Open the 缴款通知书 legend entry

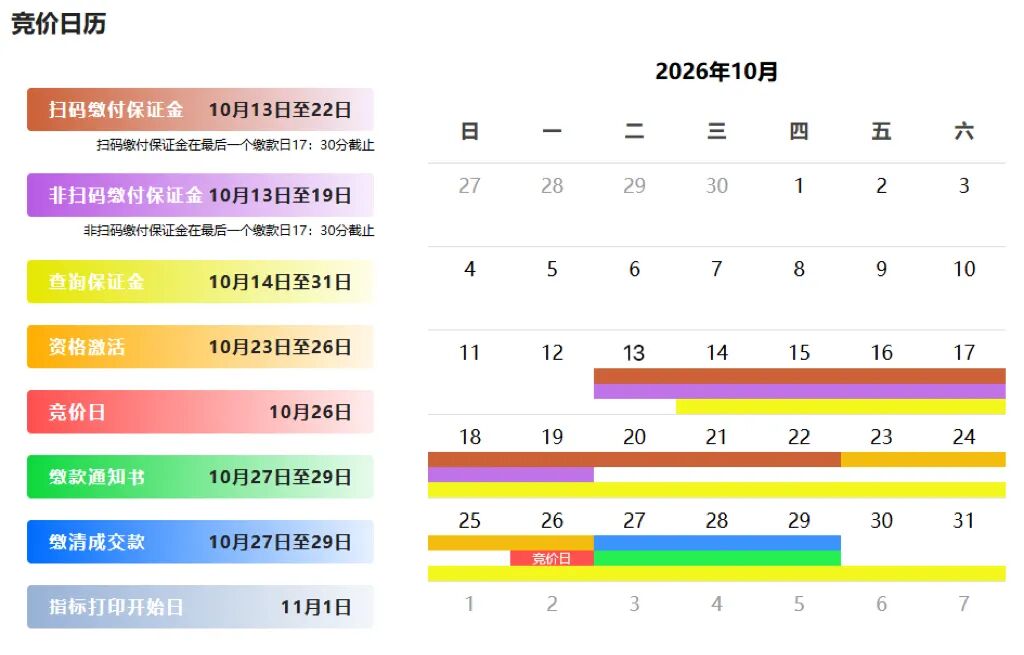click(x=200, y=477)
